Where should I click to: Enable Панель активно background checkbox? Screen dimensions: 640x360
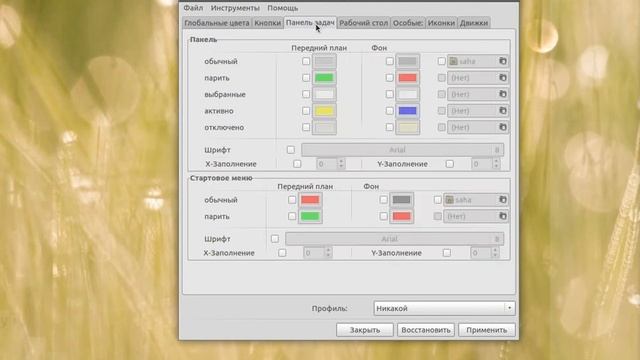click(389, 111)
